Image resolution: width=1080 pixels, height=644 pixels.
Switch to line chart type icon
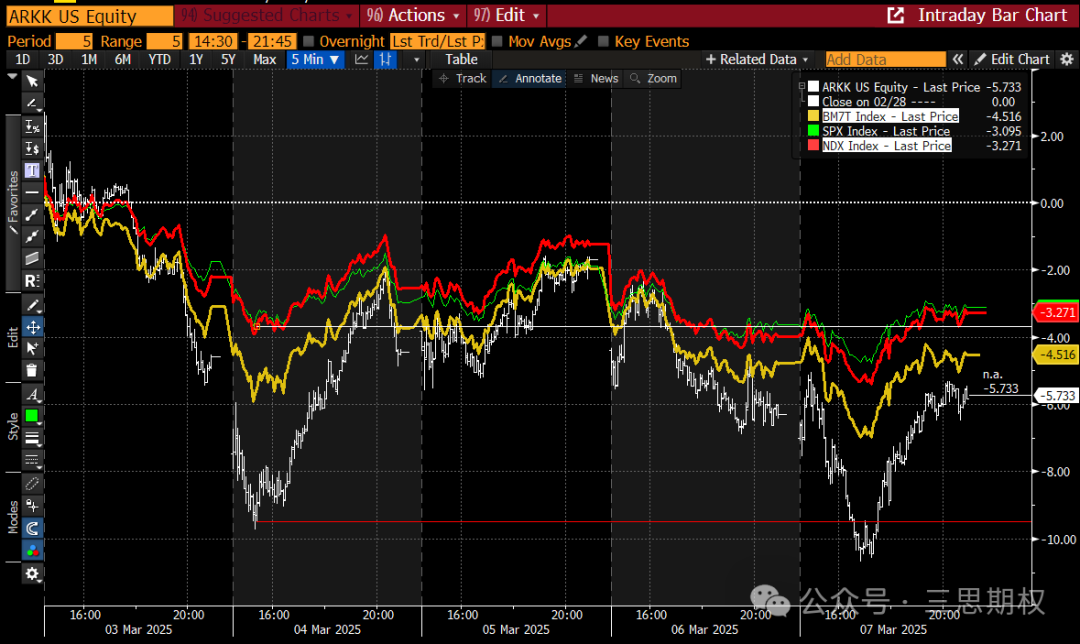coord(362,59)
